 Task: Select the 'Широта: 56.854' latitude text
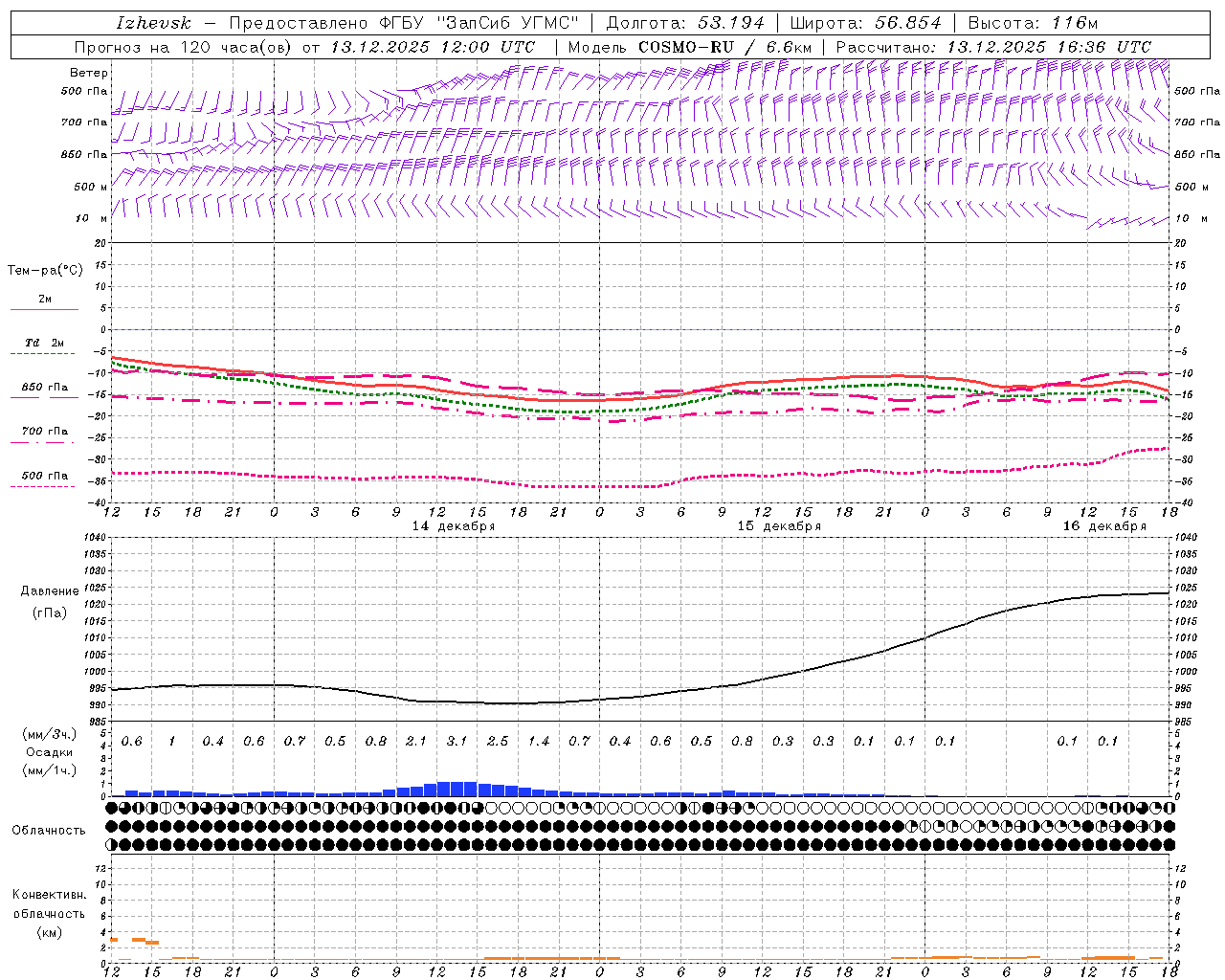coord(865,23)
